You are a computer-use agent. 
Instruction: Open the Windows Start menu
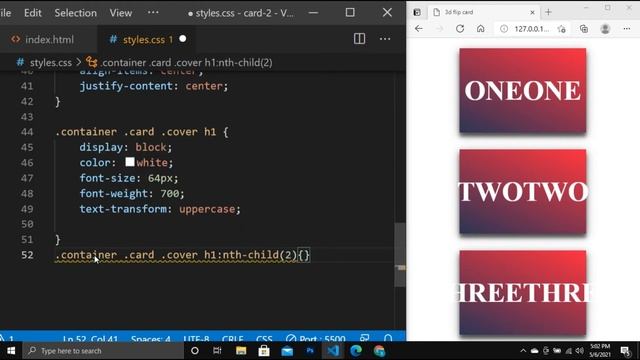11,351
